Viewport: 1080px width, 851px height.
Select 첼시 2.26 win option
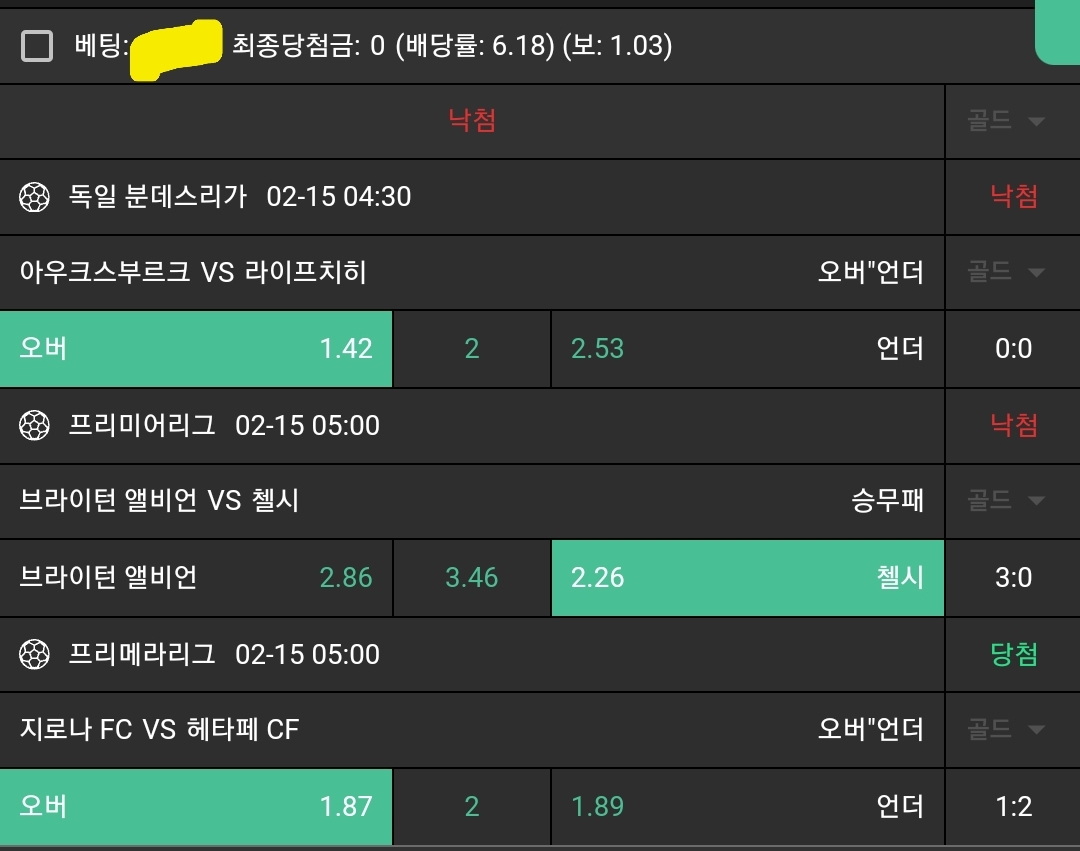click(x=747, y=578)
